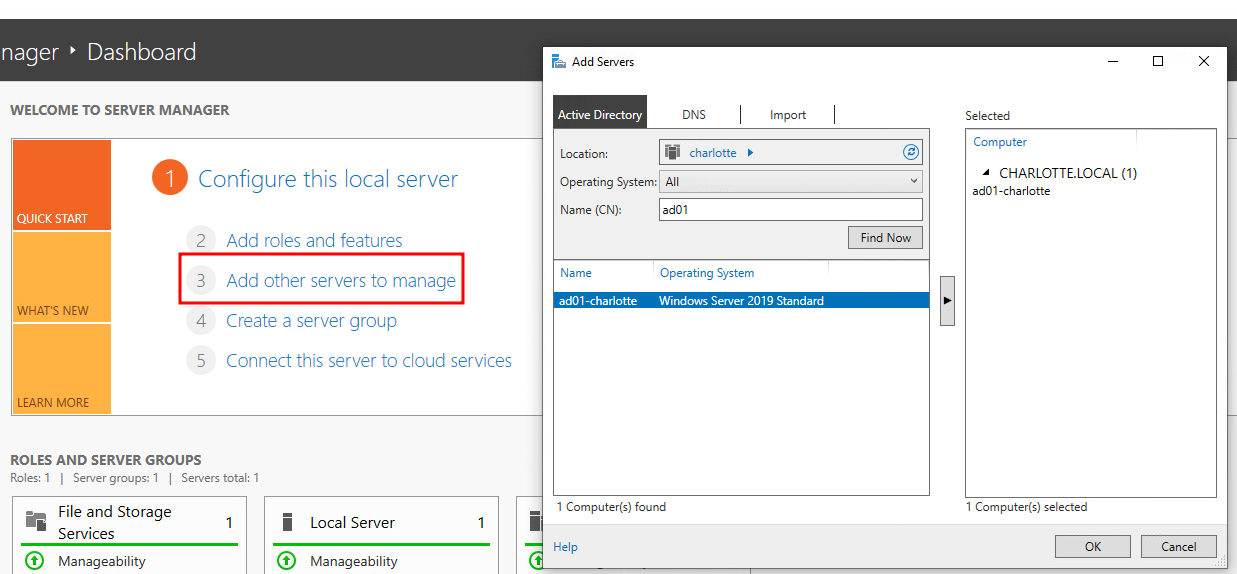This screenshot has width=1237, height=574.
Task: Close the Add Servers dialog
Action: (1203, 61)
